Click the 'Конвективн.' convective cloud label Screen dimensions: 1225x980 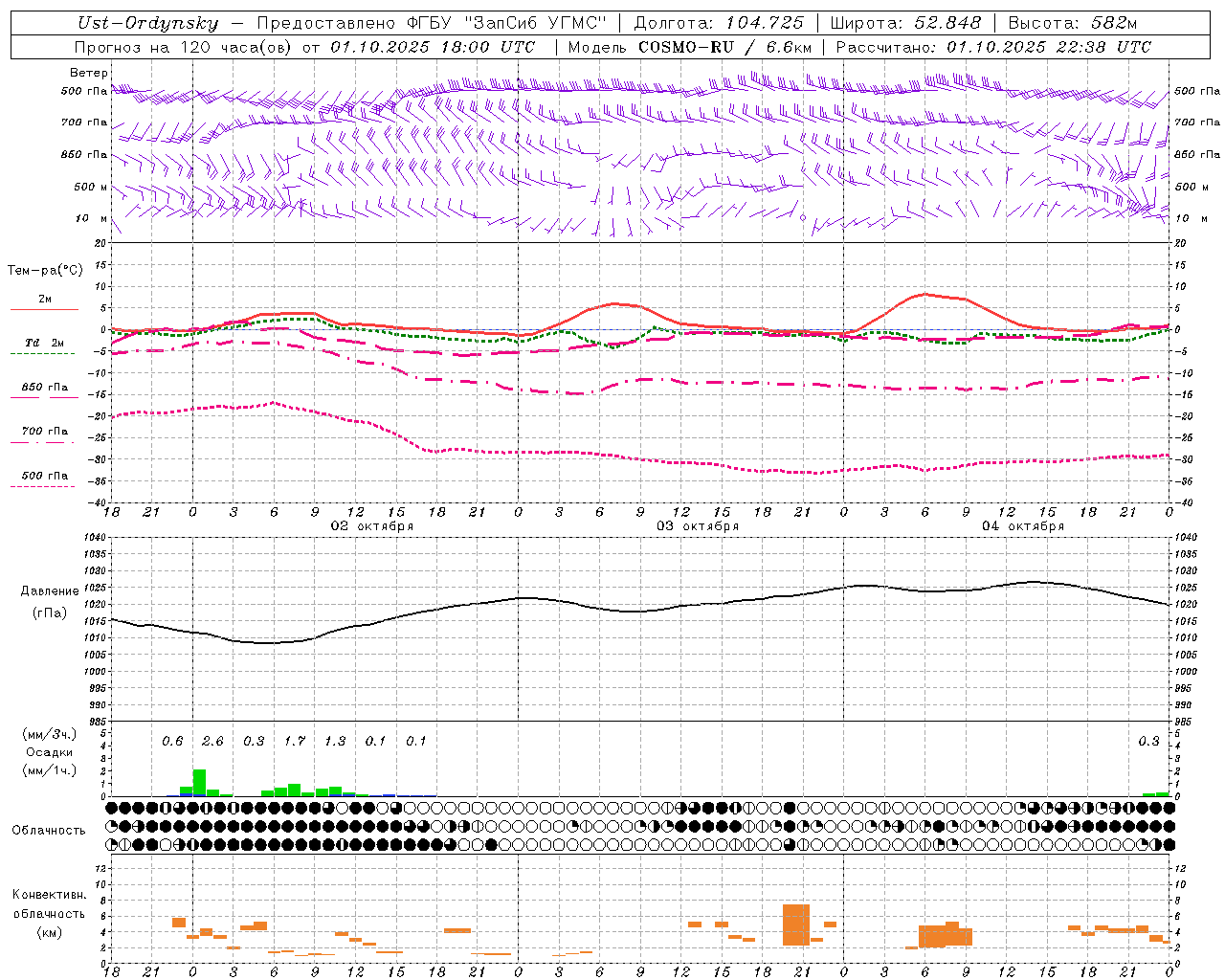click(x=50, y=895)
